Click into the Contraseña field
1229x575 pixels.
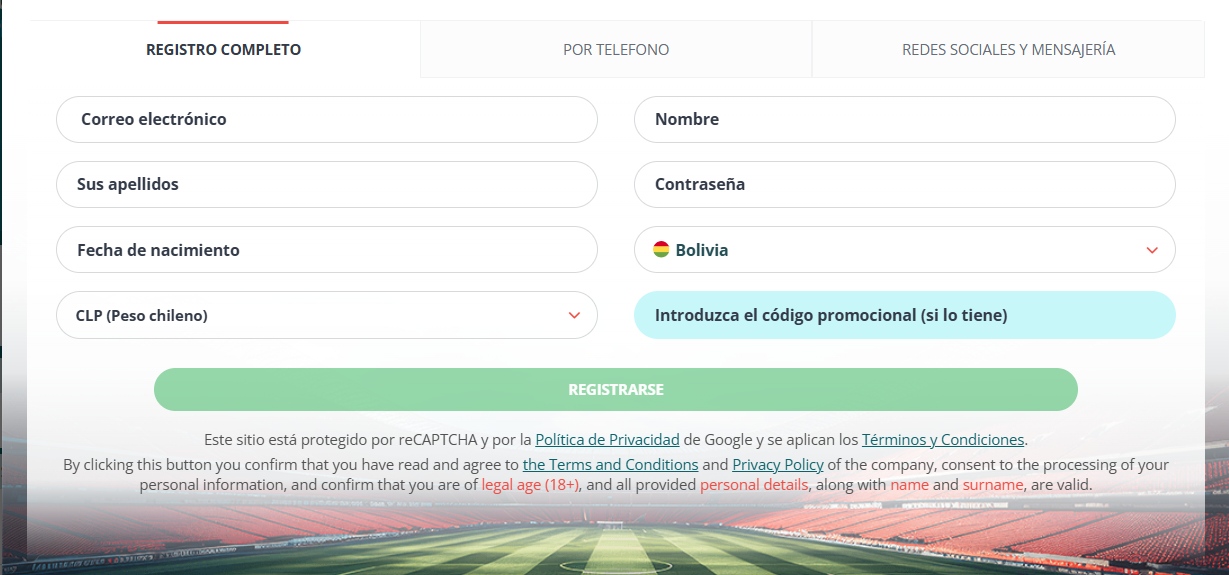904,184
